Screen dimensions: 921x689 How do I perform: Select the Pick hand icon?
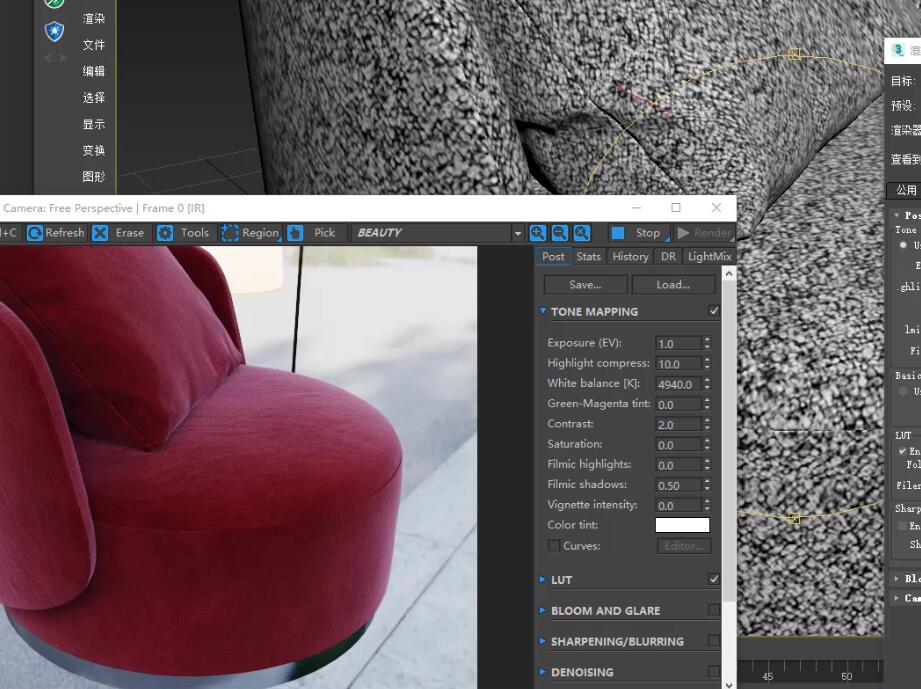coord(295,233)
